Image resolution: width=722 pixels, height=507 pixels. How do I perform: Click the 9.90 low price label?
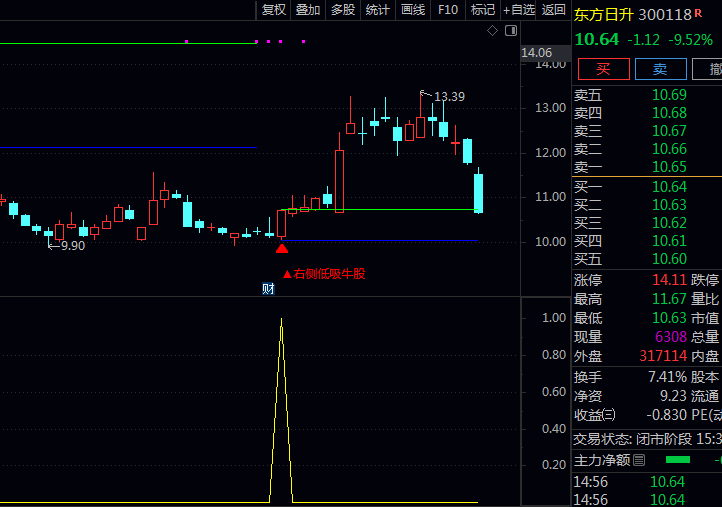coord(73,245)
